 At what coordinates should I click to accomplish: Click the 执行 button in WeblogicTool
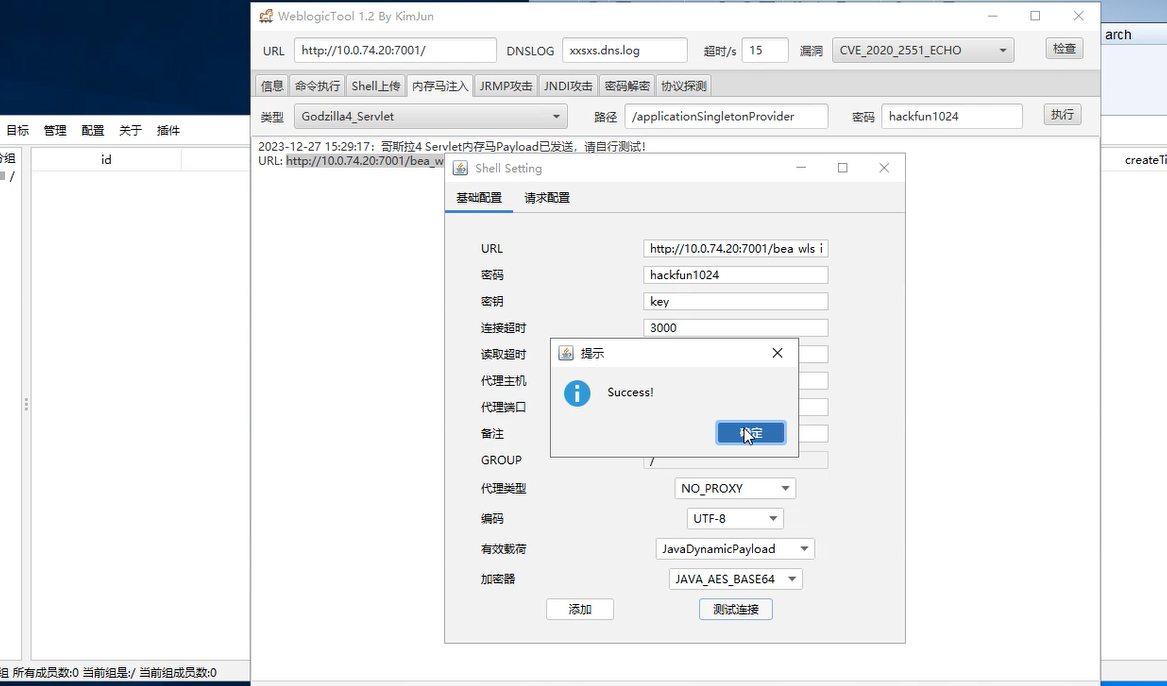click(1062, 115)
